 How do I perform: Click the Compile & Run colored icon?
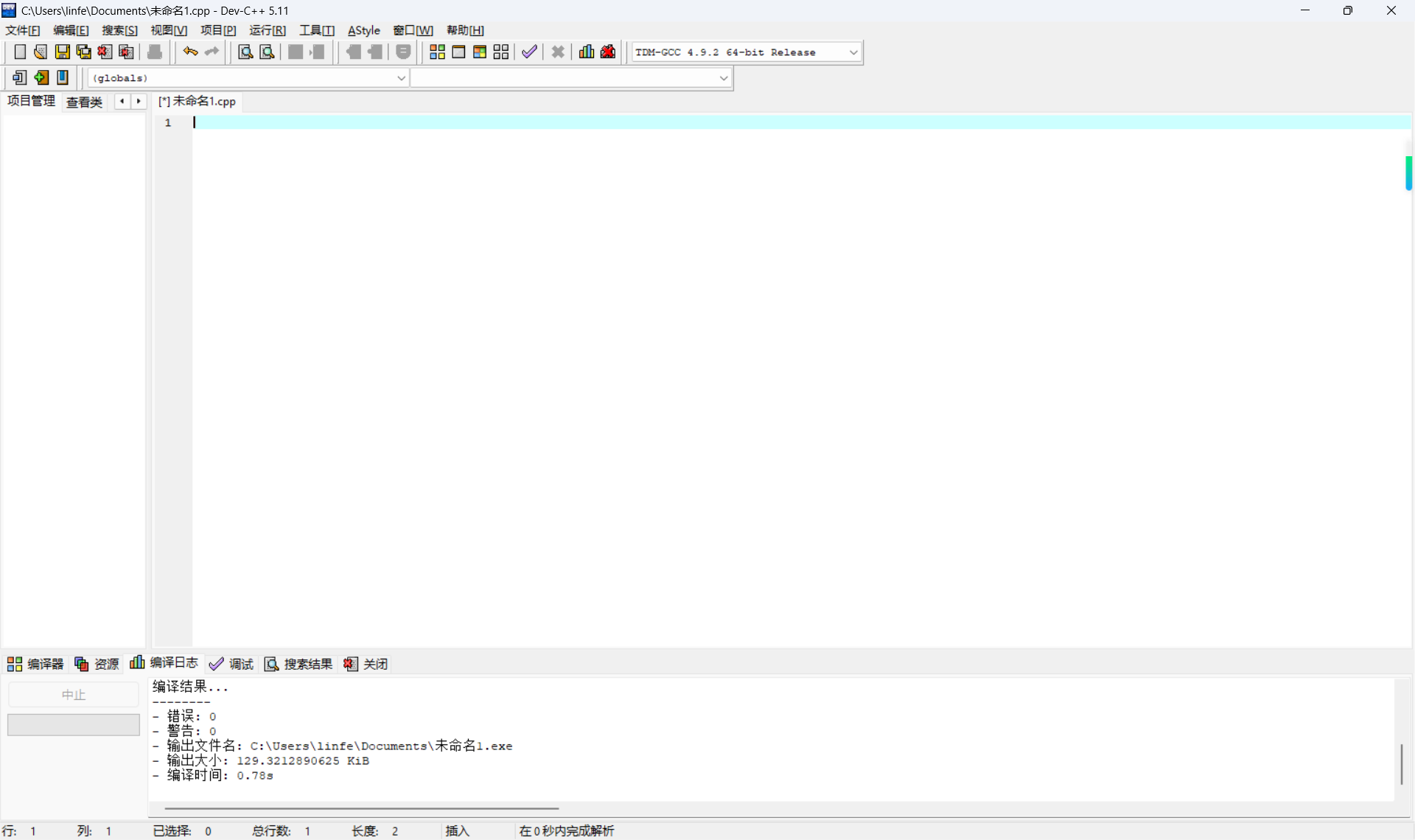point(480,52)
